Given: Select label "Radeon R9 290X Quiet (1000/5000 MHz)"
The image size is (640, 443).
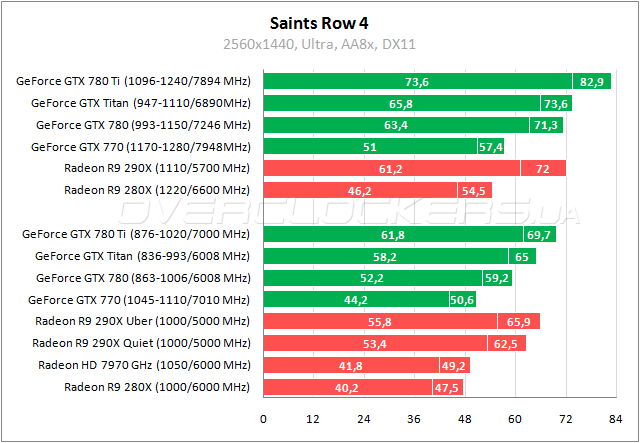Looking at the screenshot, I should click(x=141, y=343).
